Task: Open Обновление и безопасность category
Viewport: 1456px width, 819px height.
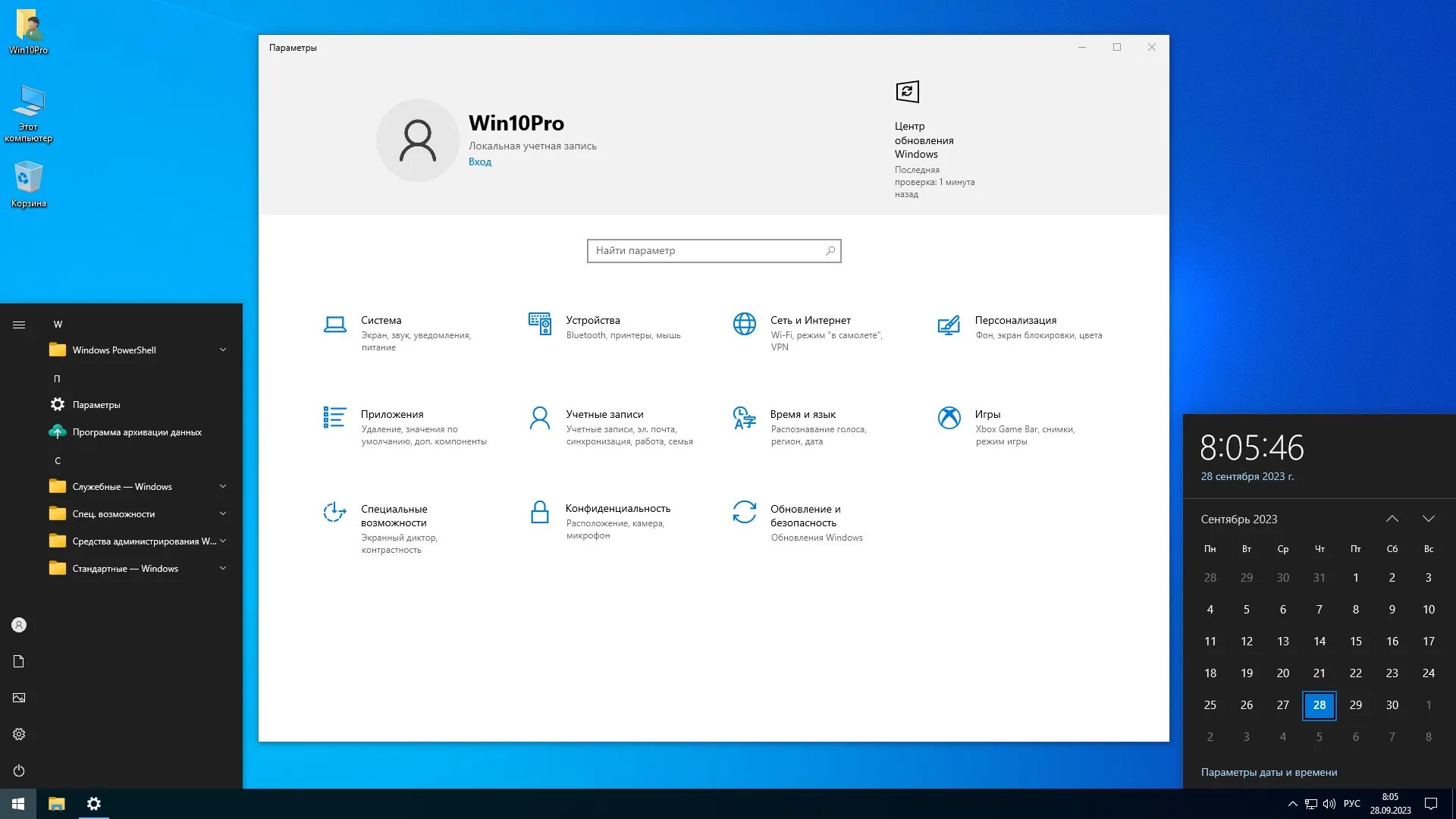Action: [x=805, y=516]
